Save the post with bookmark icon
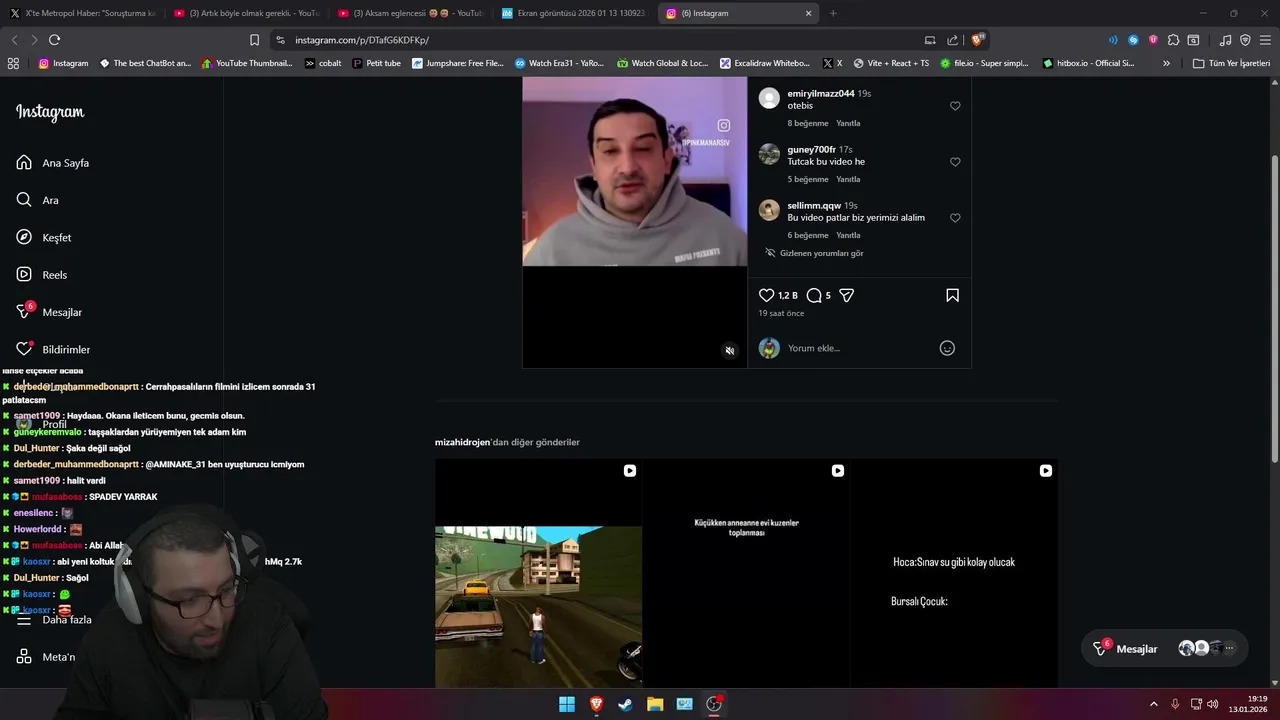Viewport: 1280px width, 720px height. 952,295
